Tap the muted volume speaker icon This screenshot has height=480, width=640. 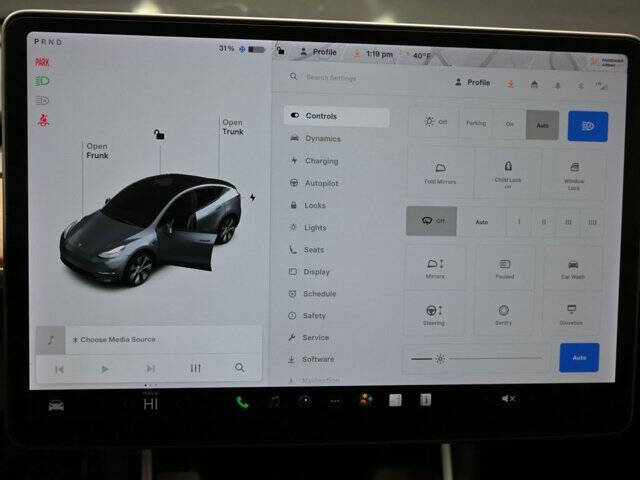click(508, 398)
